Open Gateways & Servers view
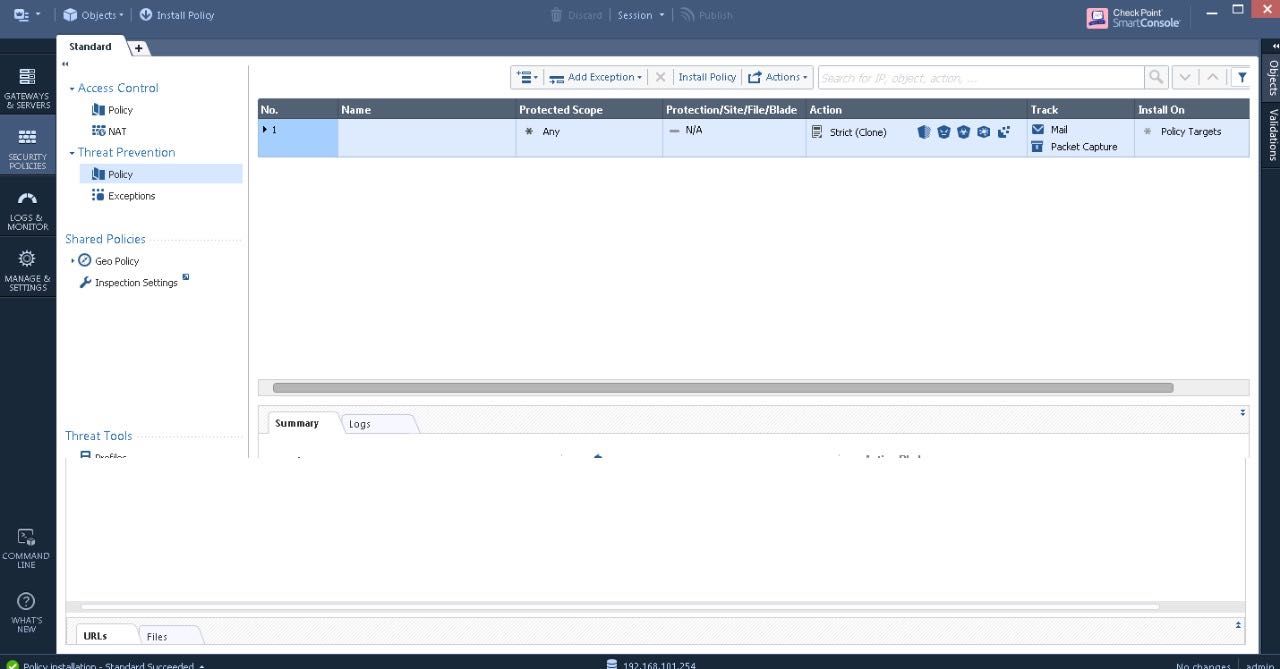This screenshot has height=669, width=1280. [27, 88]
